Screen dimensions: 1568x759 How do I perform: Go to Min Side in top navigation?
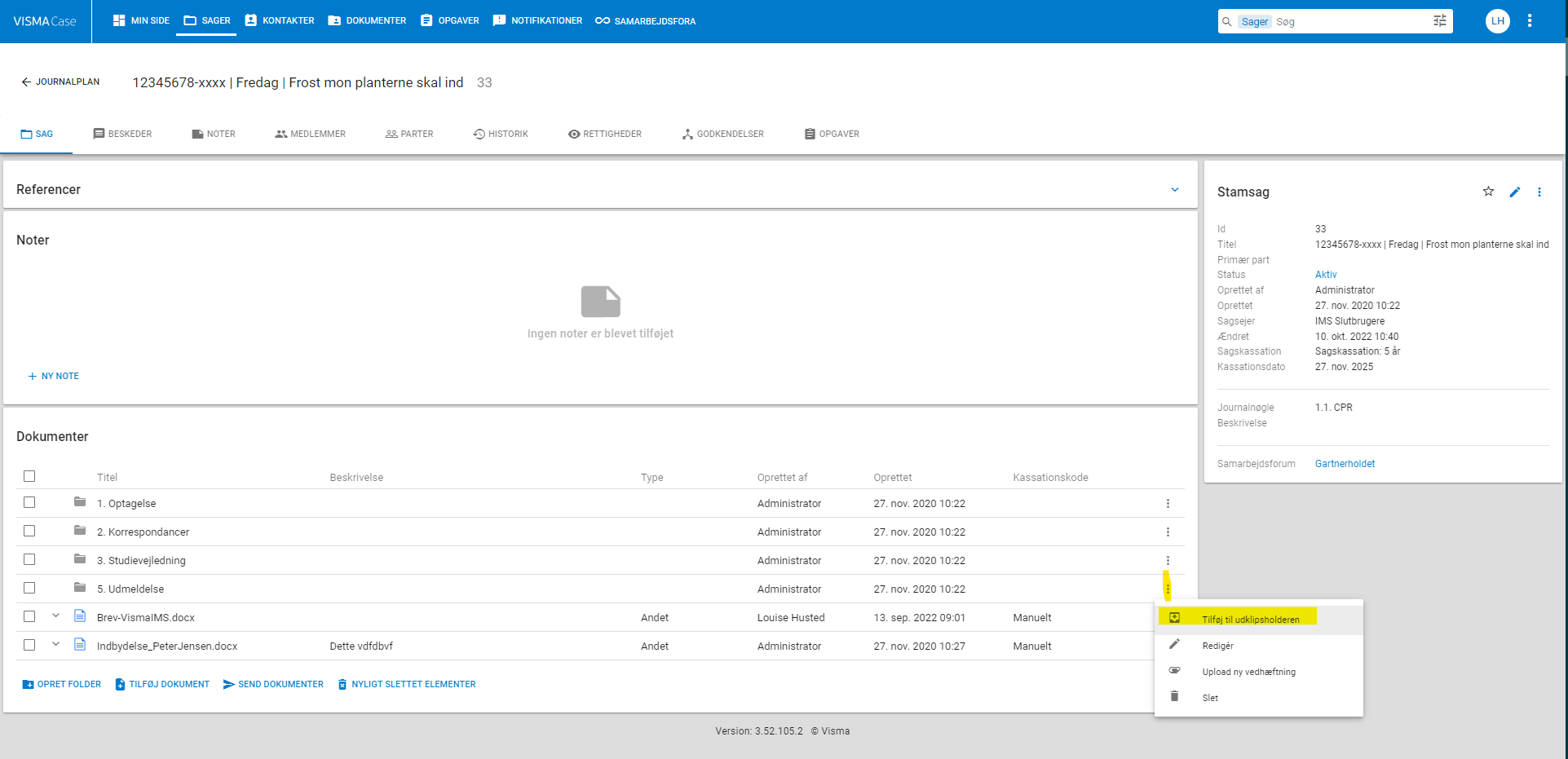141,20
